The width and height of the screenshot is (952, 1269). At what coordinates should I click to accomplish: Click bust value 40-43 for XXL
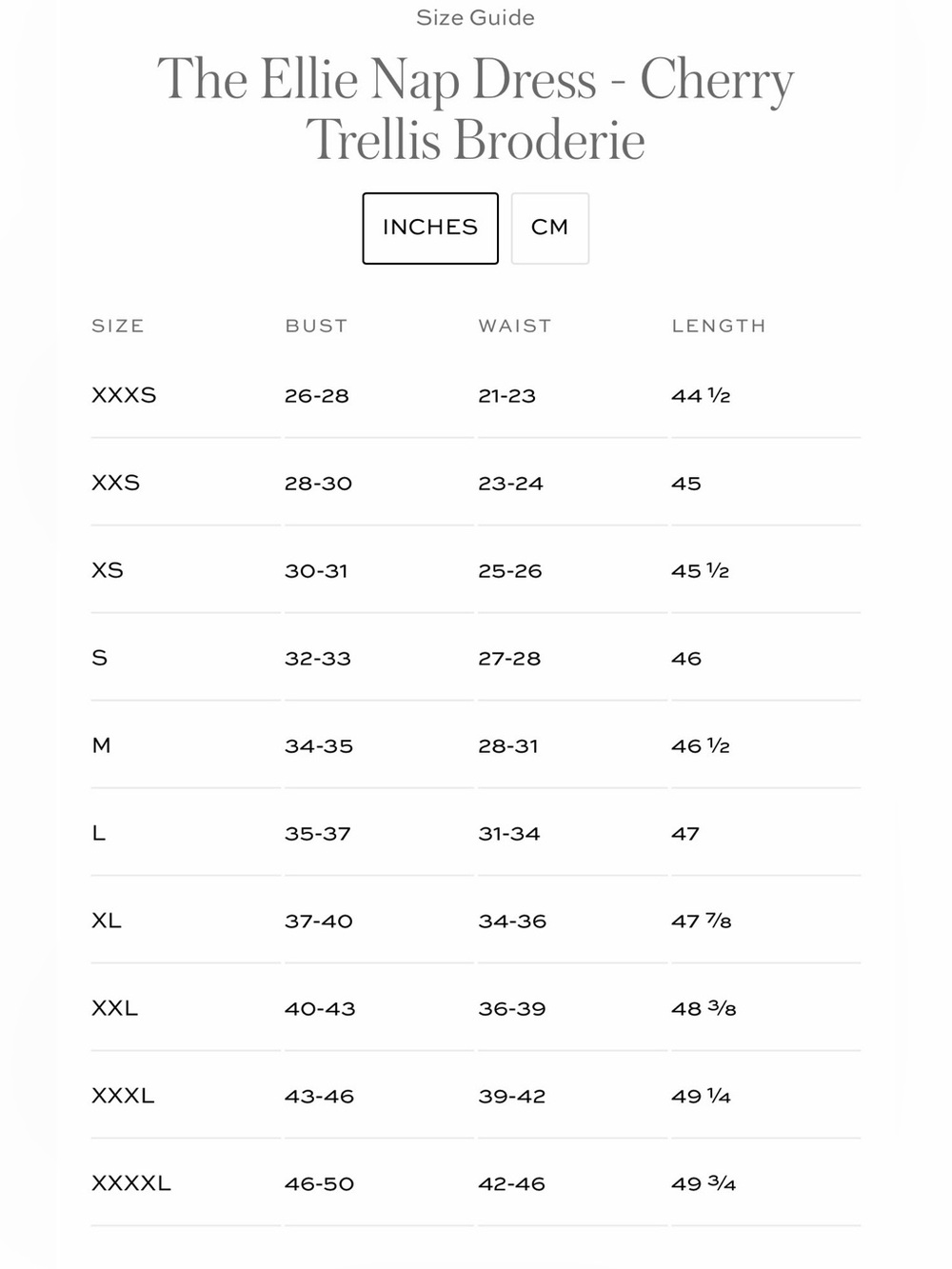point(320,1009)
